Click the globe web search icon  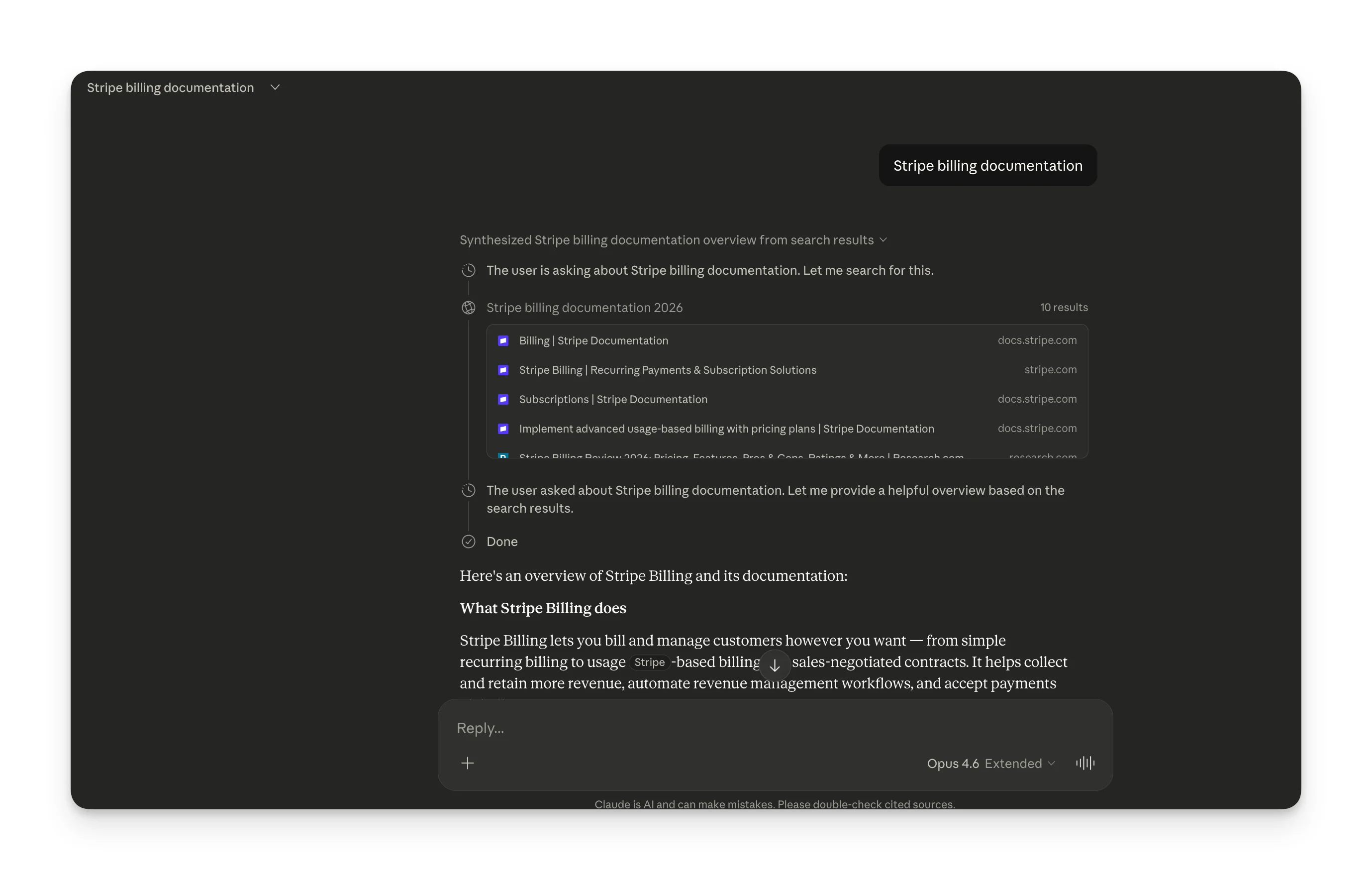pyautogui.click(x=468, y=308)
